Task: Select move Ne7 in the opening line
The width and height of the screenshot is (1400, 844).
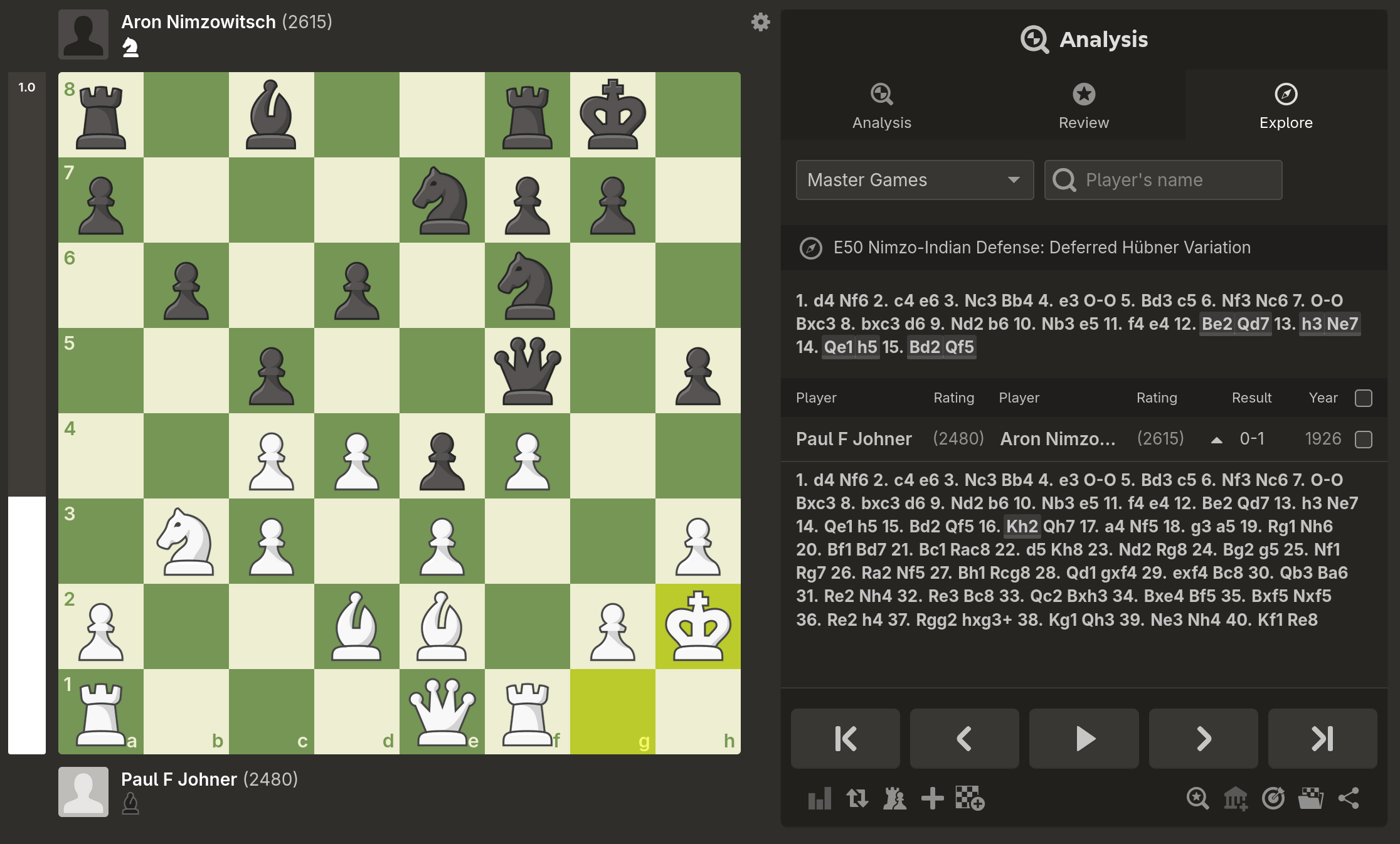Action: [1342, 324]
